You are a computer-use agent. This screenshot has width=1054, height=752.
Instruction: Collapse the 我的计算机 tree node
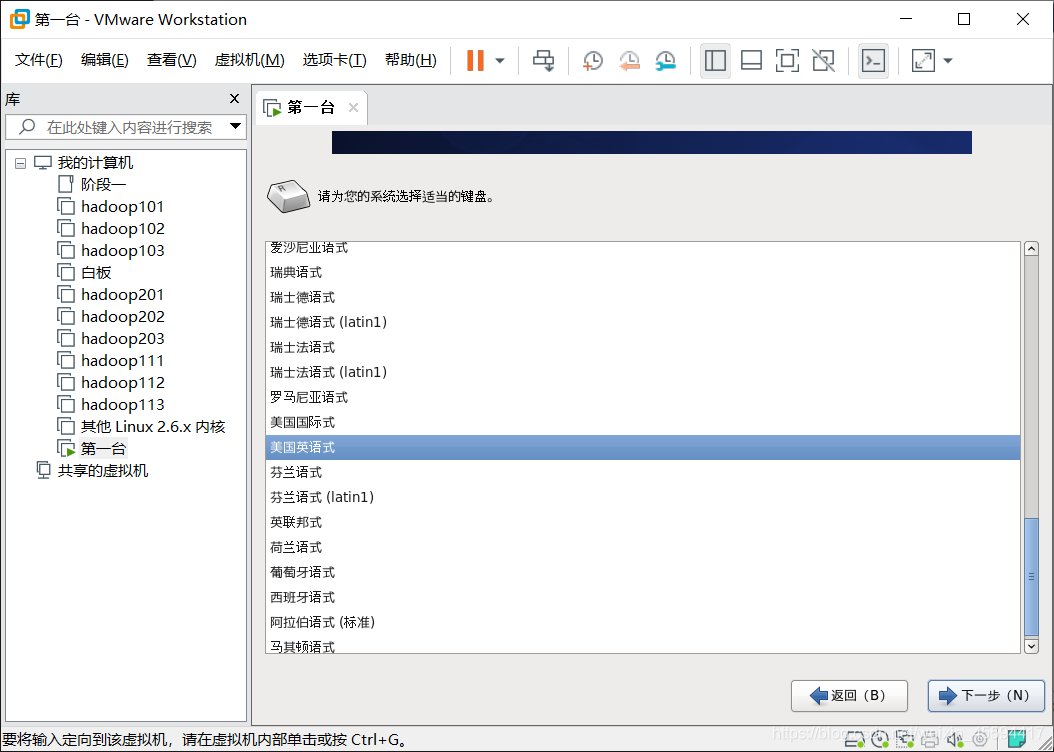(20, 163)
